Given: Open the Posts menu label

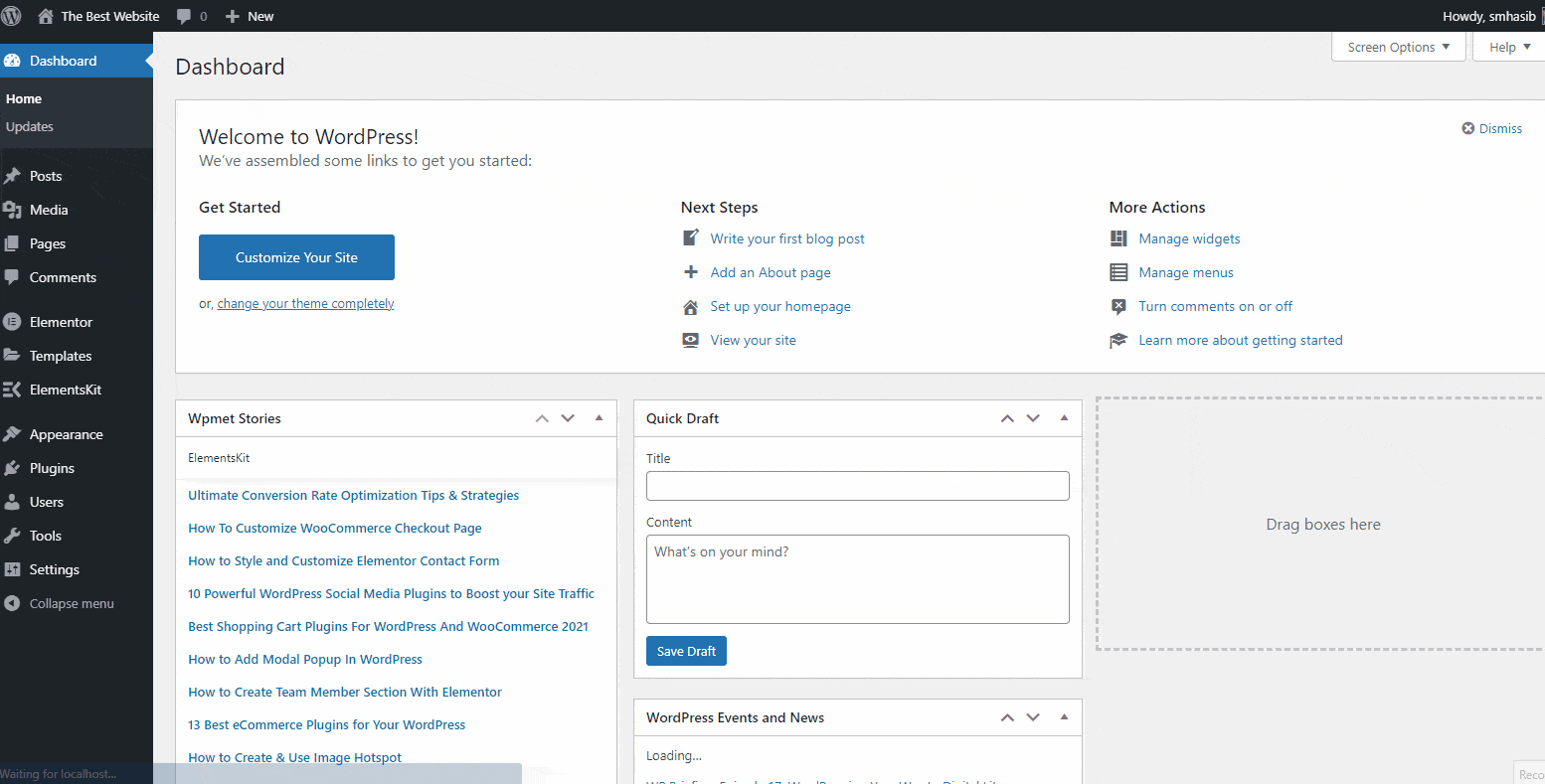Looking at the screenshot, I should 46,176.
